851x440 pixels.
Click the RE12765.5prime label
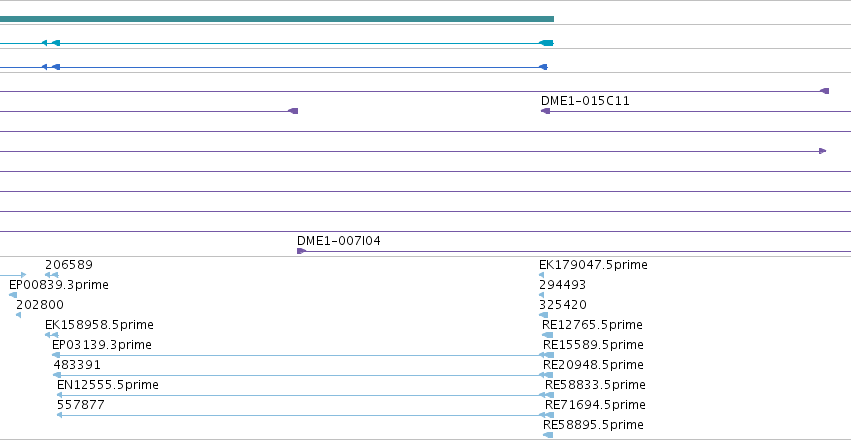(x=592, y=325)
